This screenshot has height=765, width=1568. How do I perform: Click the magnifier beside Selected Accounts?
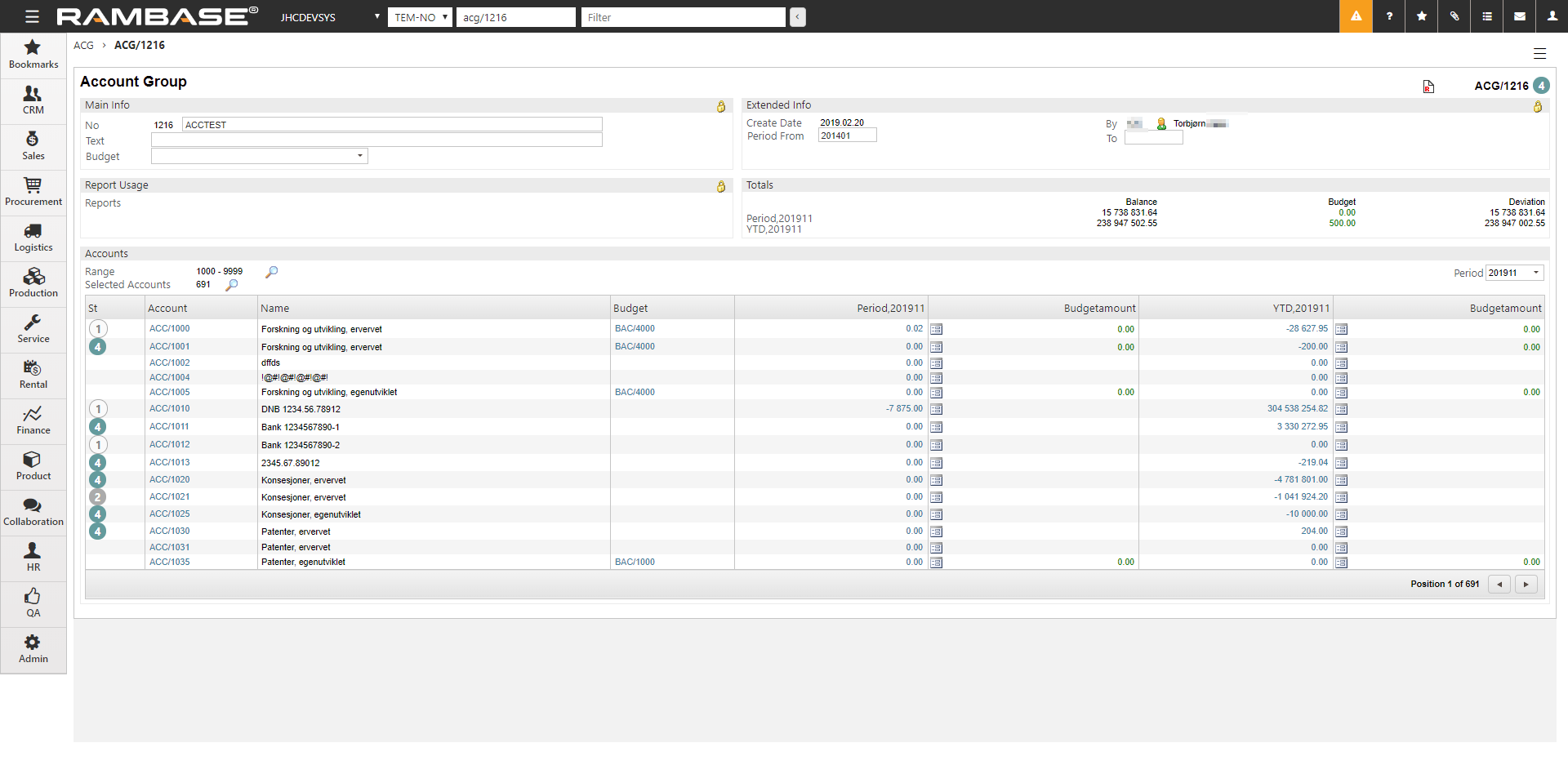[232, 285]
